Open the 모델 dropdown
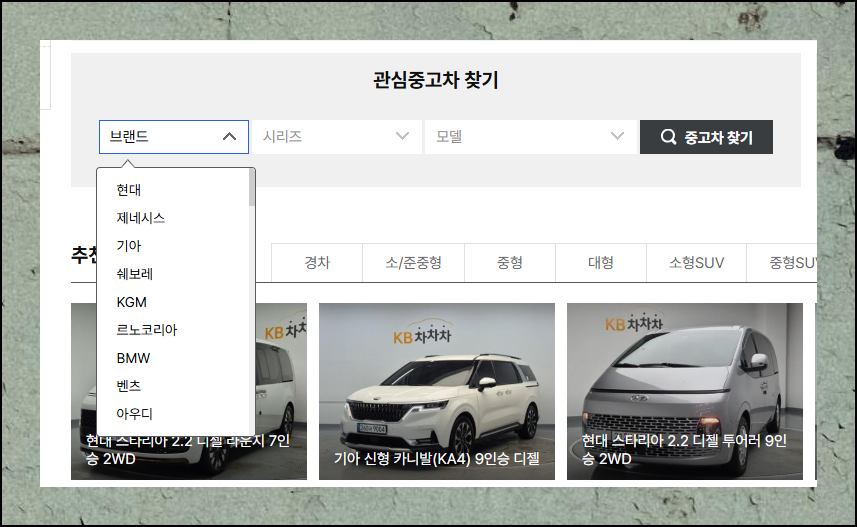Image resolution: width=857 pixels, height=527 pixels. (531, 137)
